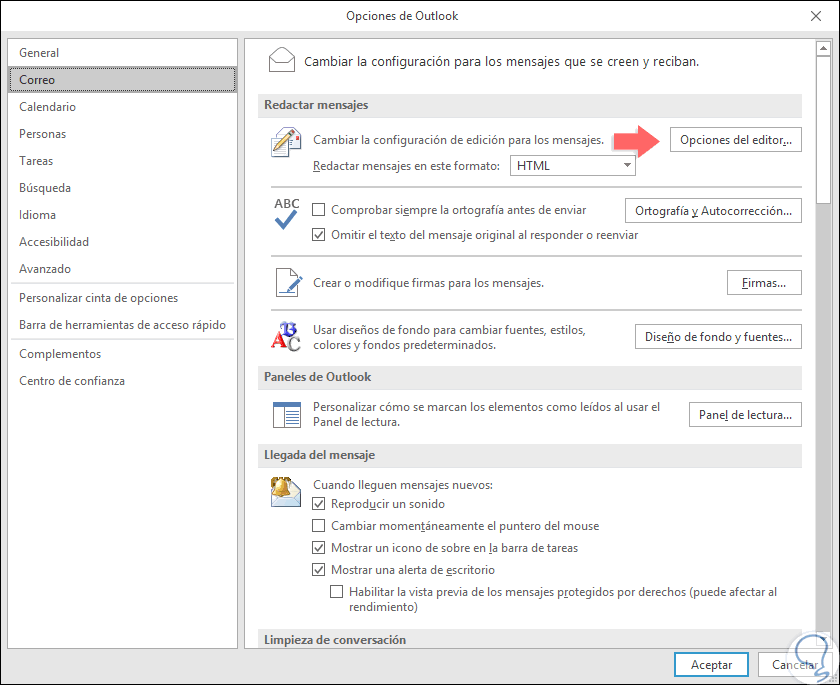Close the Opciones de Outlook dialog
840x685 pixels.
coord(815,16)
